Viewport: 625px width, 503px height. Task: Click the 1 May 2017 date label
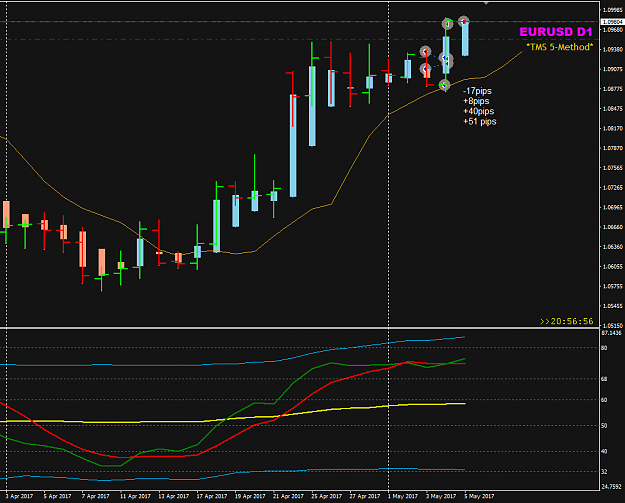click(x=403, y=496)
